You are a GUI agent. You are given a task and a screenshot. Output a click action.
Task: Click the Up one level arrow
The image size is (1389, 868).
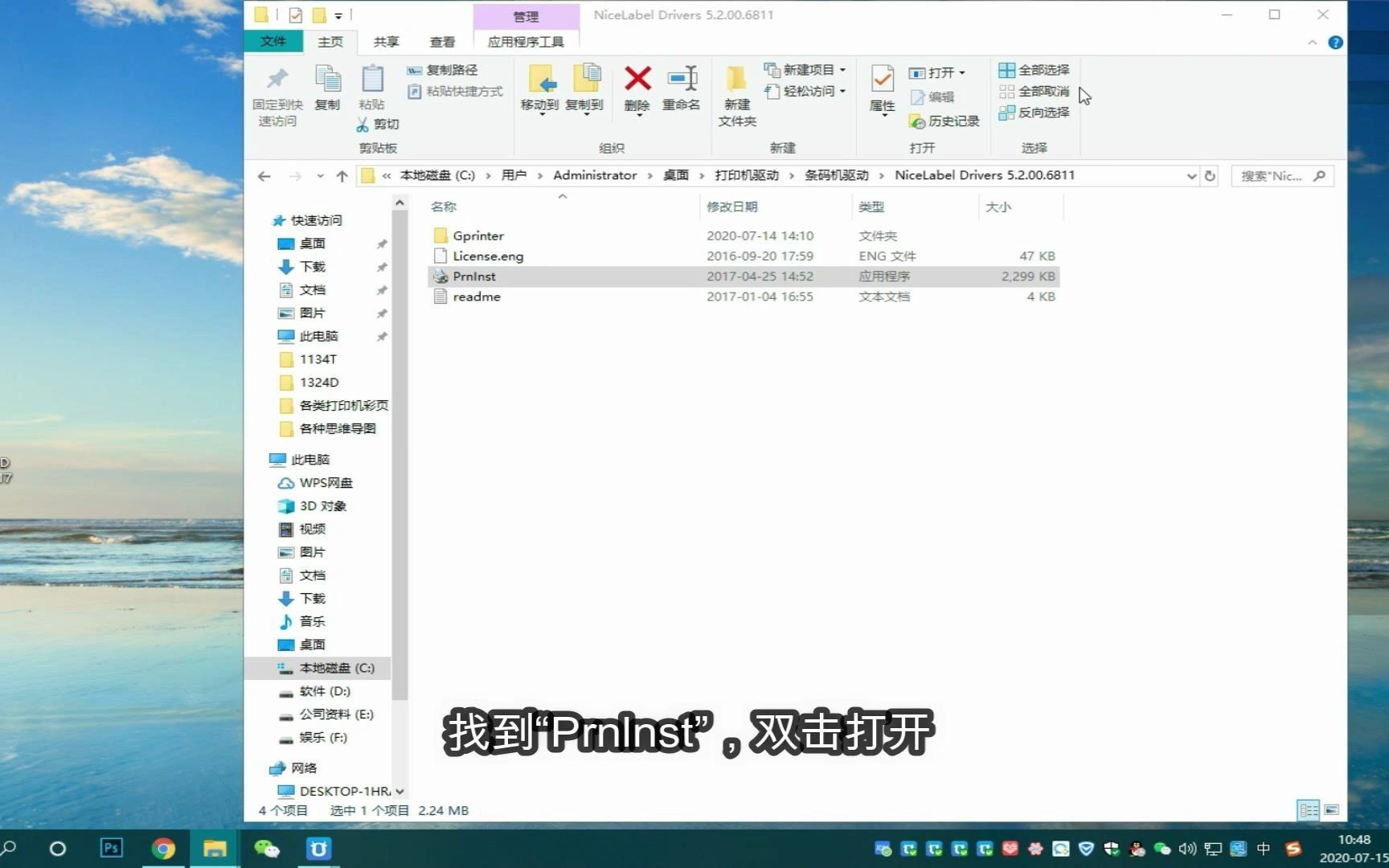(342, 176)
